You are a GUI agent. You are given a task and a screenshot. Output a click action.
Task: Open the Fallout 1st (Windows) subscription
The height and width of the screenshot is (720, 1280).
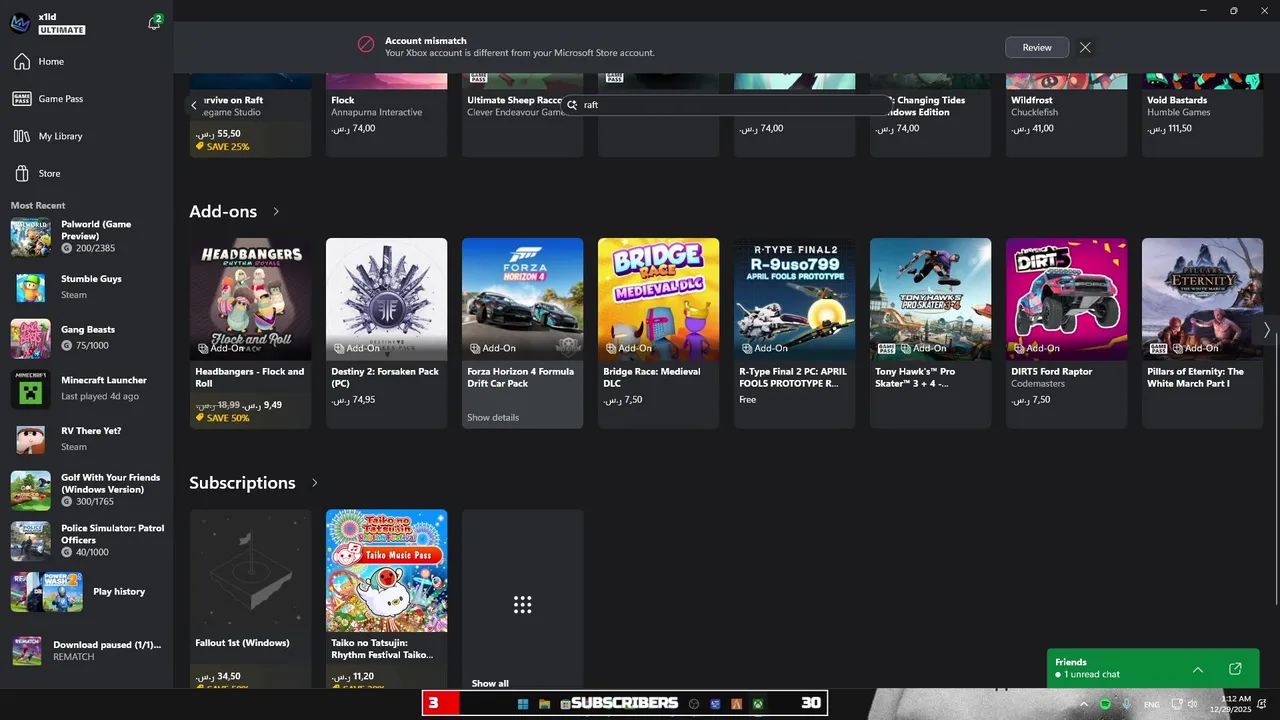(250, 599)
